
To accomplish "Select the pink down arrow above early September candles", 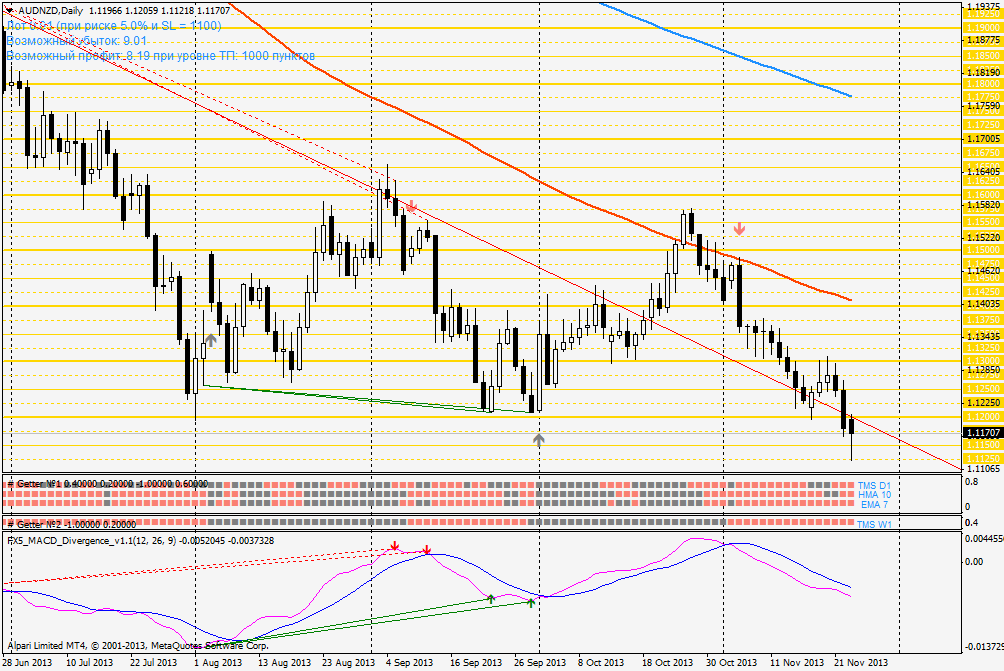I will tap(411, 206).
